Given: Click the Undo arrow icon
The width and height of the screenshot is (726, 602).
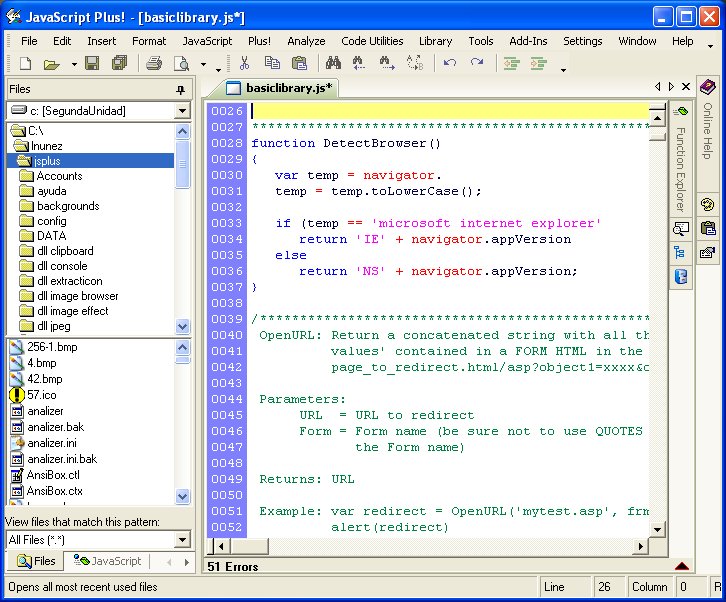Looking at the screenshot, I should pos(450,63).
